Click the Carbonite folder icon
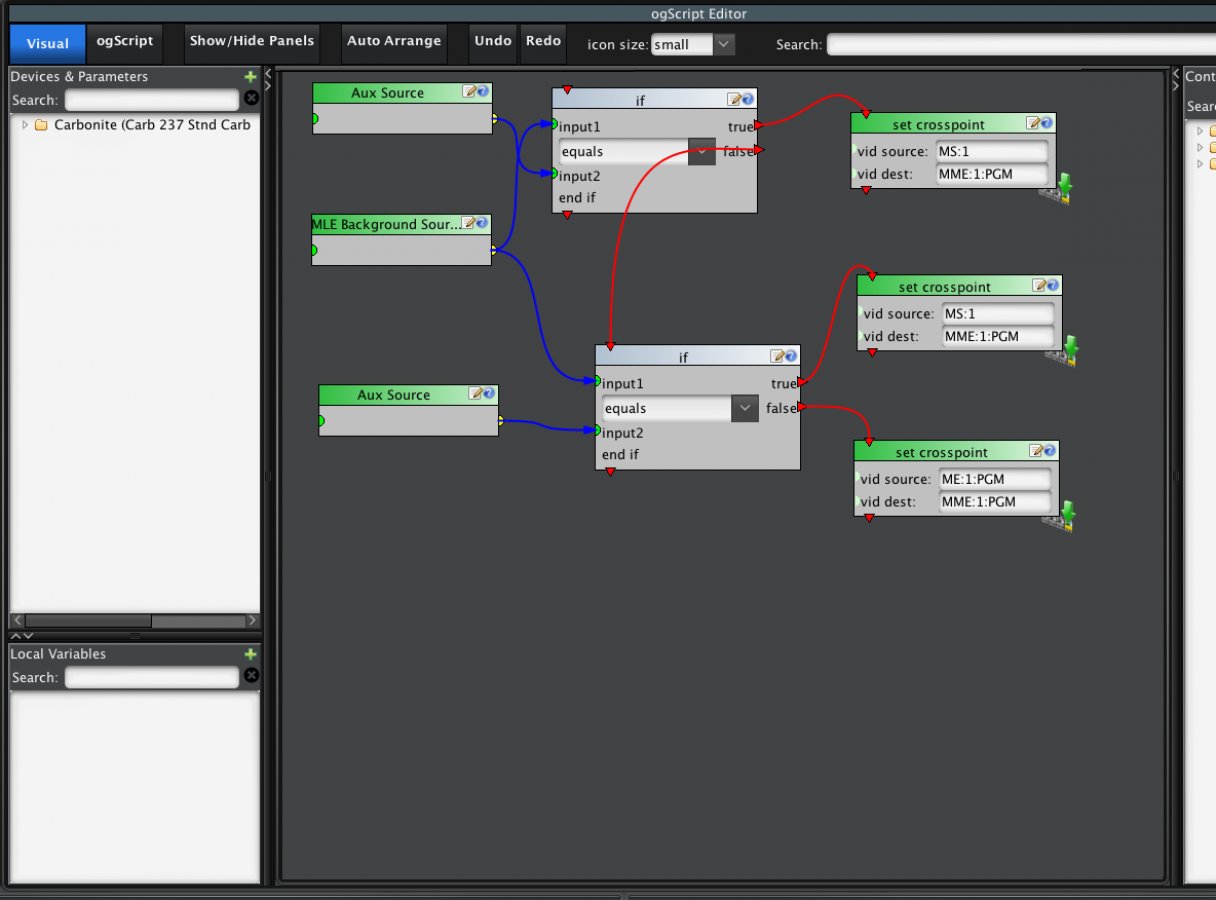This screenshot has height=900, width=1216. [x=41, y=125]
